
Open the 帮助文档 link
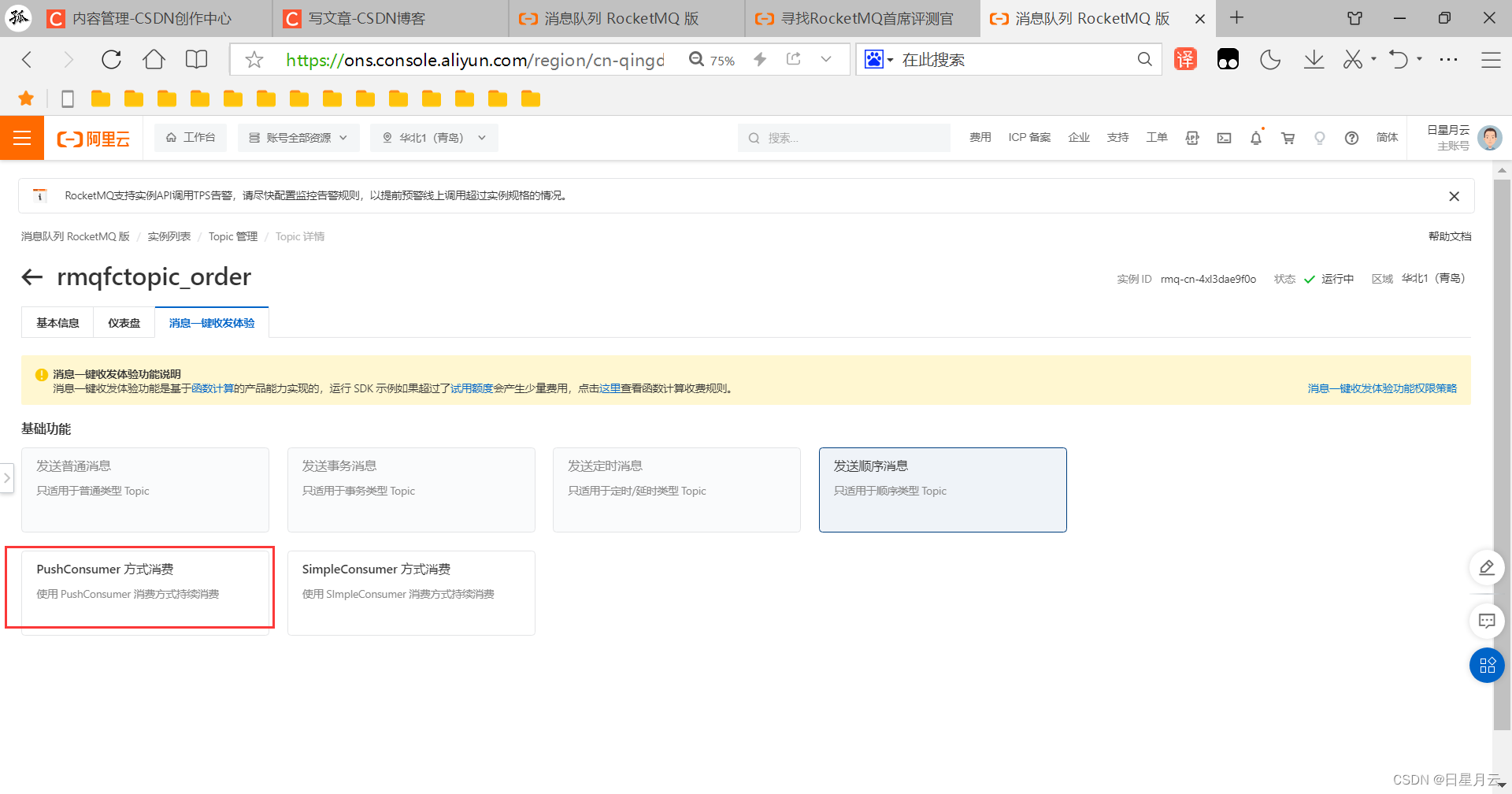pos(1450,236)
